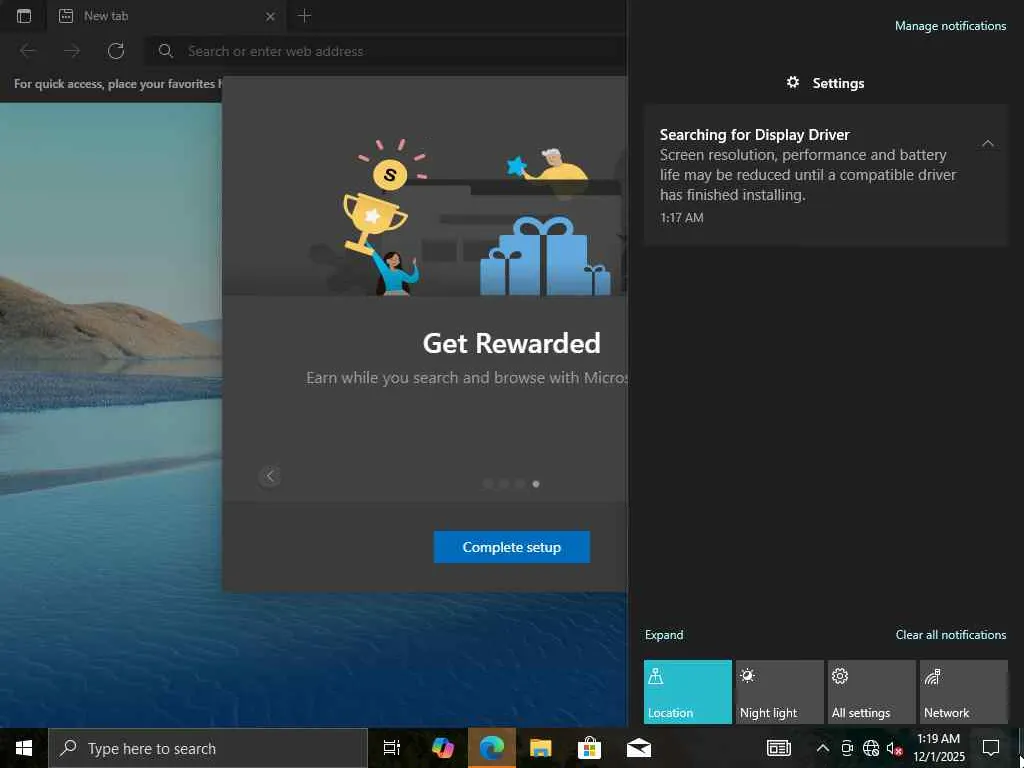
Task: Open File Explorer from the taskbar
Action: coord(541,748)
